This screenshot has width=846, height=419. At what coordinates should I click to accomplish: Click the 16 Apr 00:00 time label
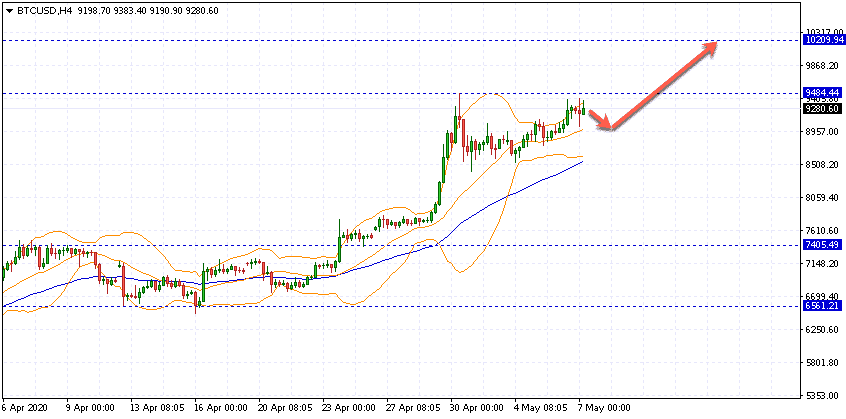click(x=221, y=407)
